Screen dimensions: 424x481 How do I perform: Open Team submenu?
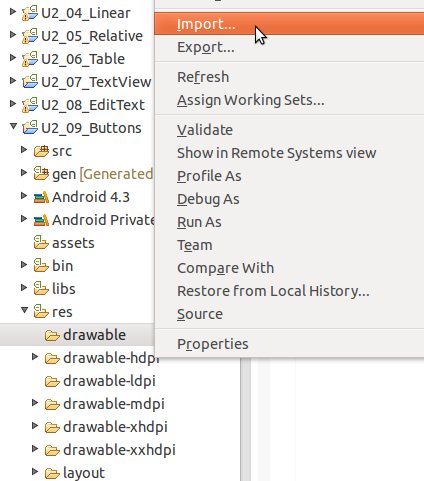(289, 245)
